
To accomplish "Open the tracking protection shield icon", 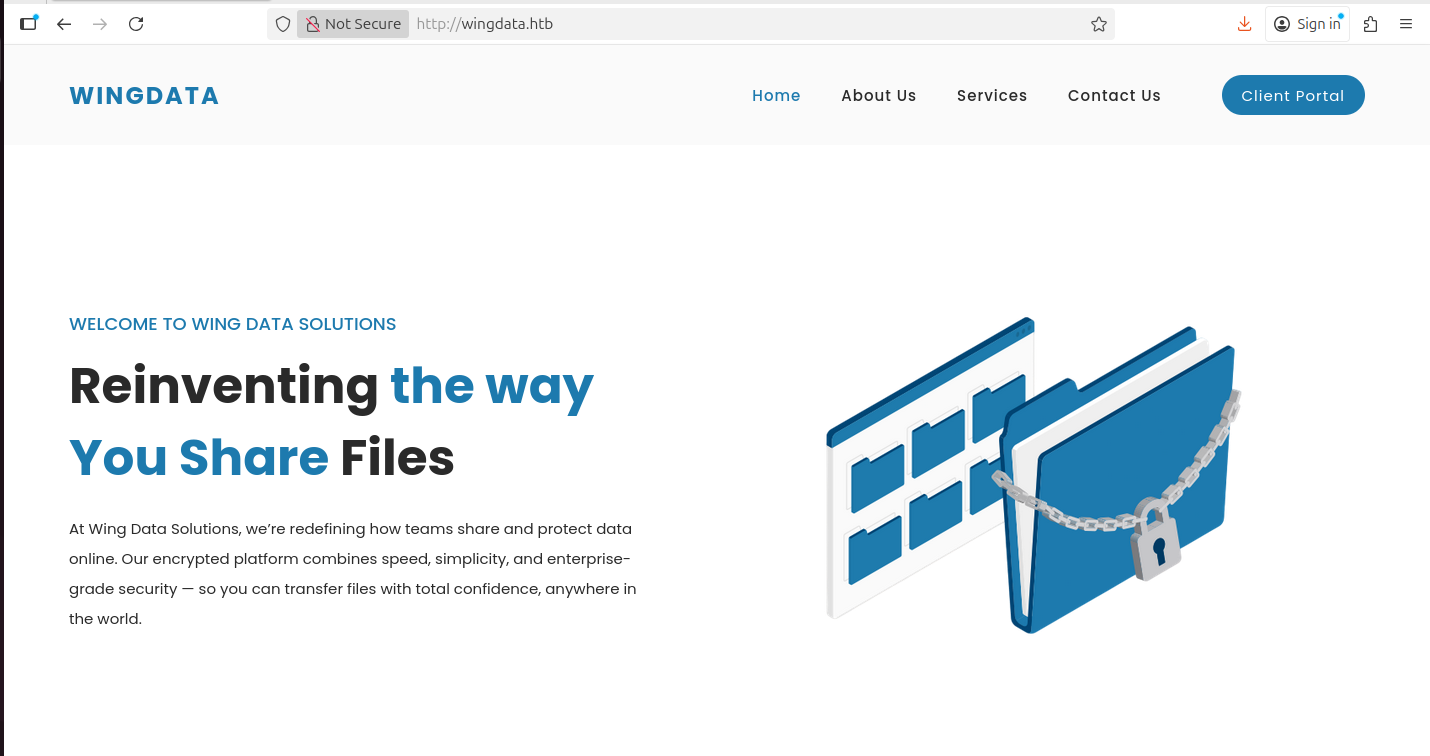I will [x=283, y=24].
